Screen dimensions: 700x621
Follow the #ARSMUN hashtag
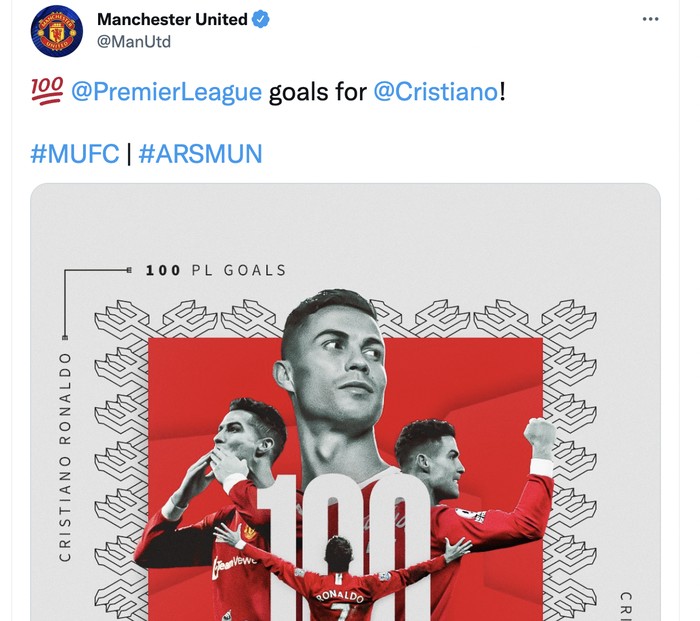(200, 154)
